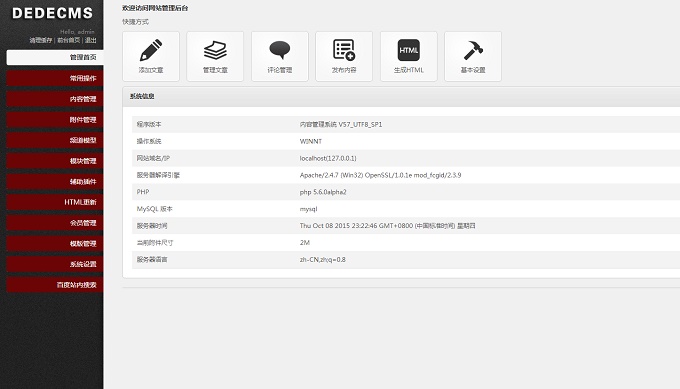
Task: Click the mysql value
Action: [308, 209]
